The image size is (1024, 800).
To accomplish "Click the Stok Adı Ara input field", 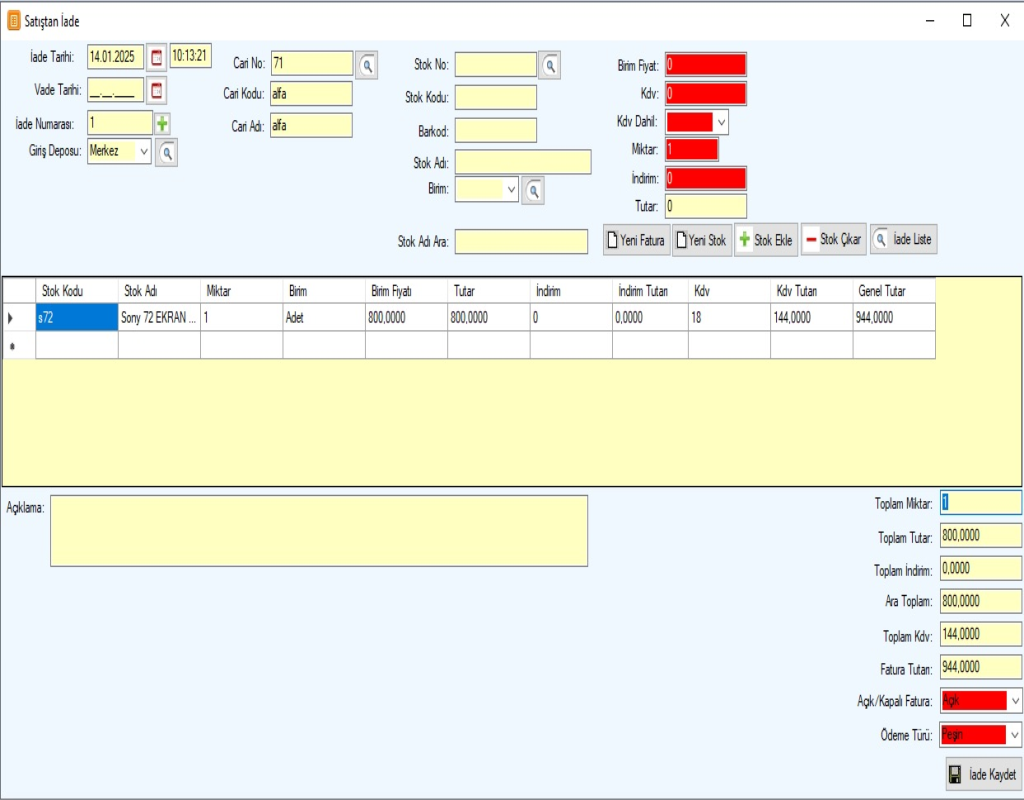I will 521,242.
